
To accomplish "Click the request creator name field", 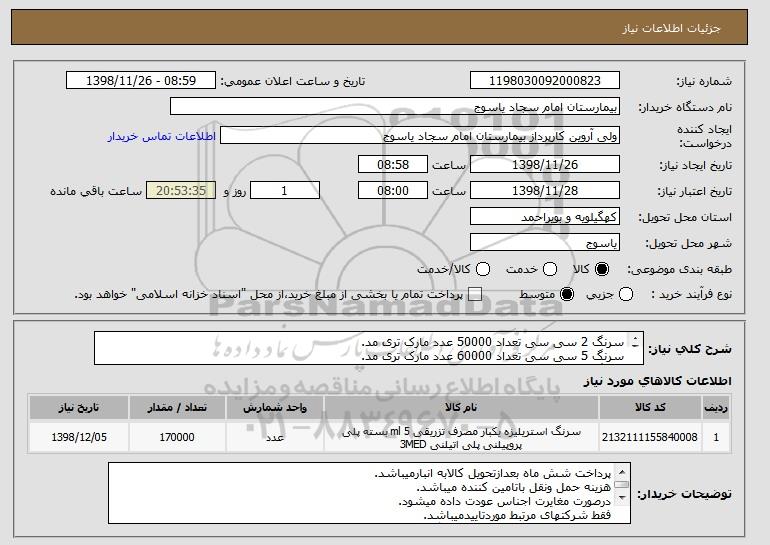I will [420, 136].
